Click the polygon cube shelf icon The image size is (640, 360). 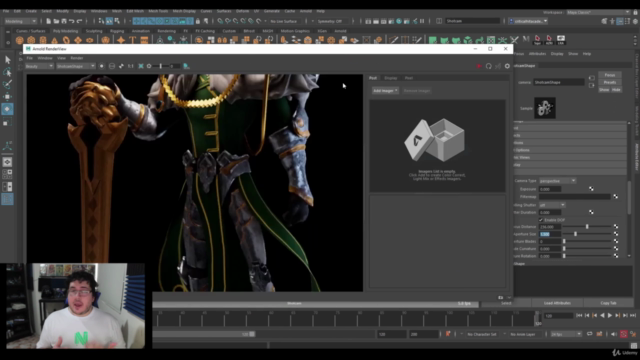click(31, 40)
